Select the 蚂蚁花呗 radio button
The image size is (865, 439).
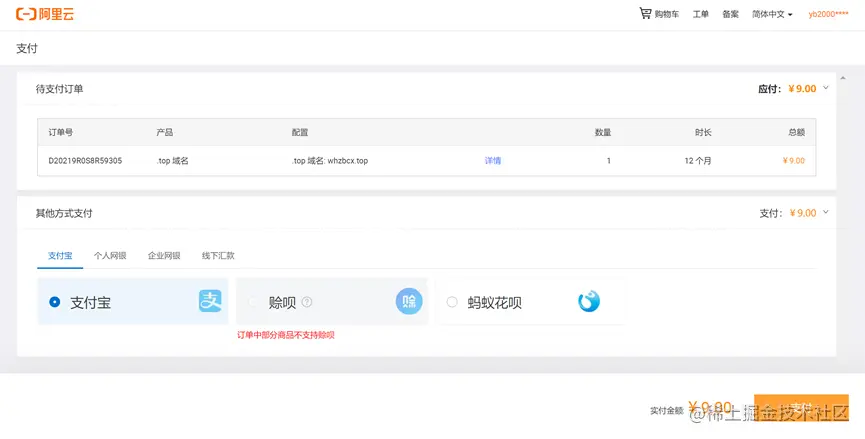[452, 302]
